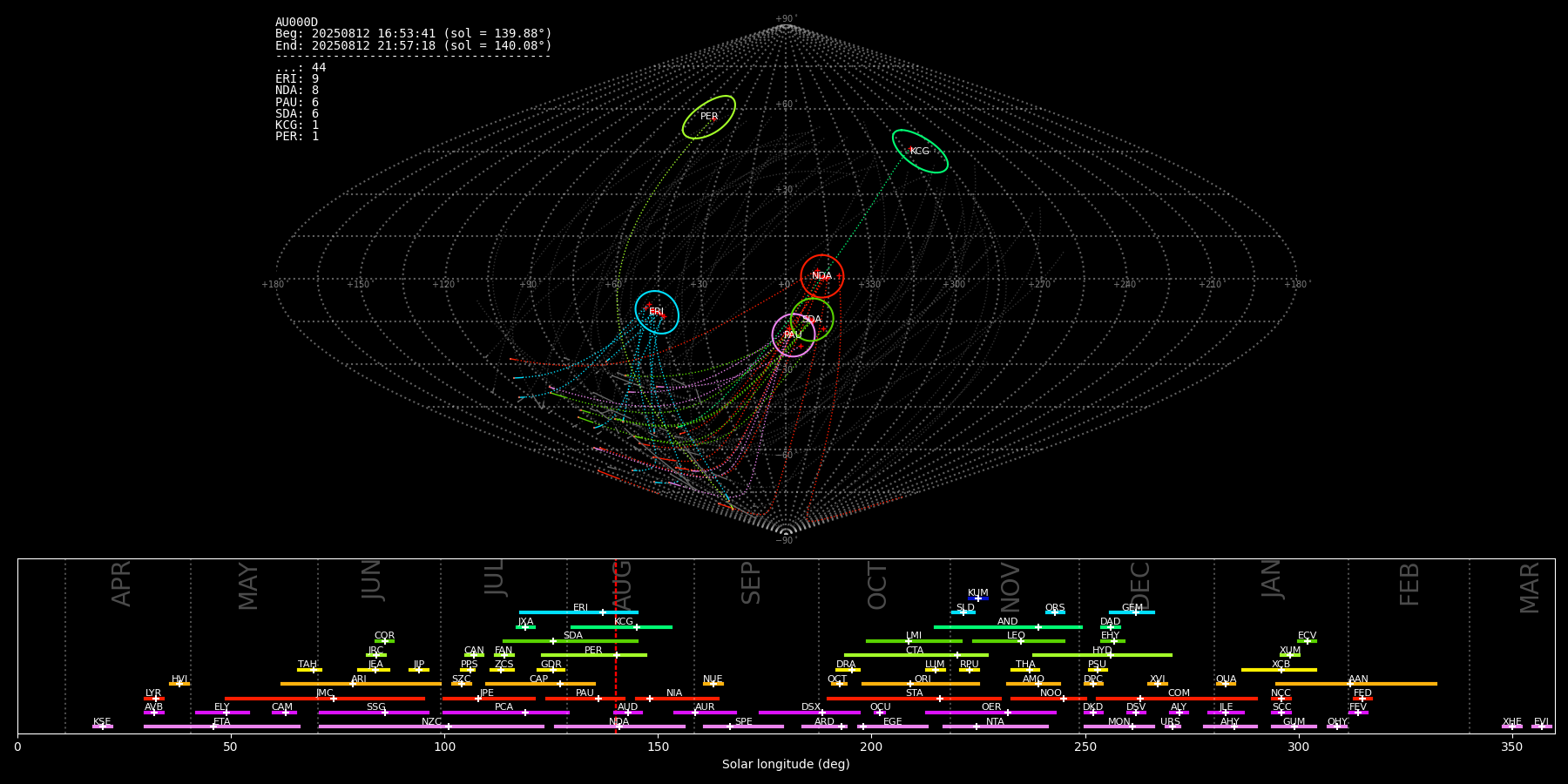The width and height of the screenshot is (1568, 784).
Task: Click the −90° label at map bottom
Action: pyautogui.click(x=785, y=541)
